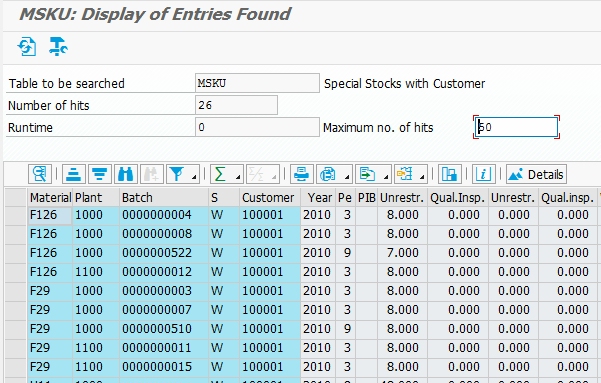Expand the Sum options dropdown arrow
The image size is (601, 383).
pos(238,176)
